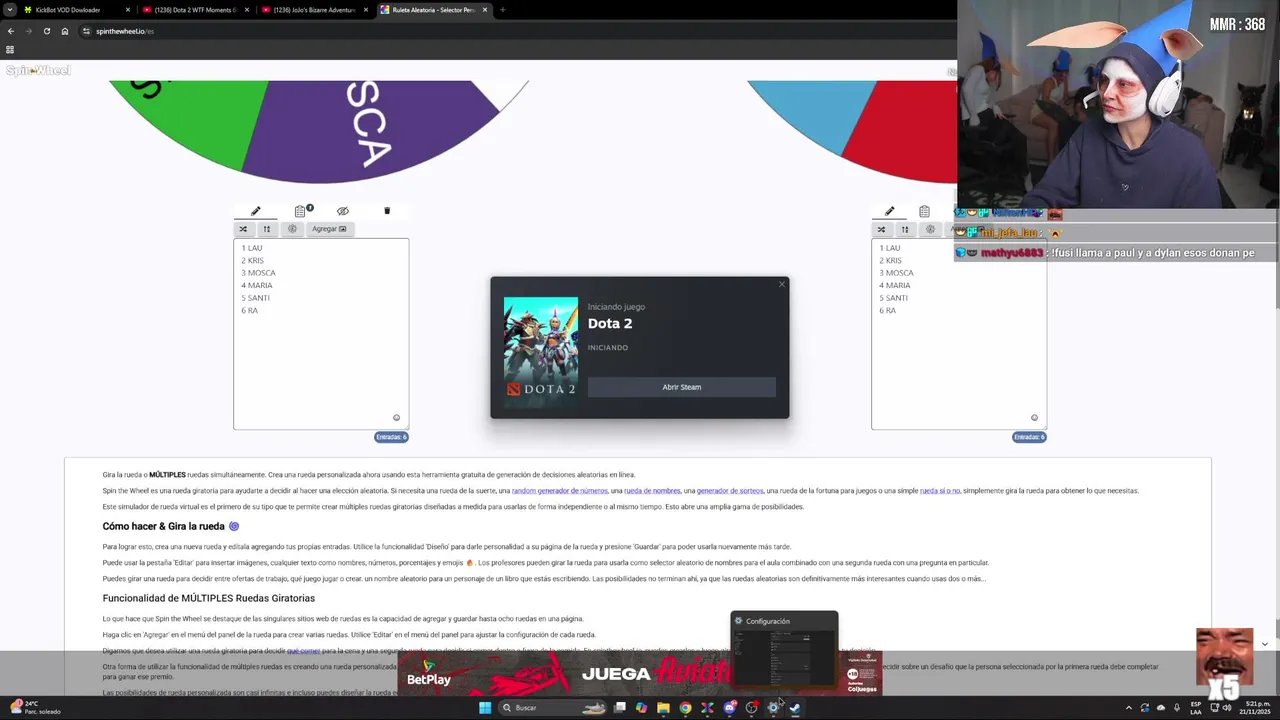Open the 'random generador de números' link
This screenshot has height=720, width=1280.
559,491
